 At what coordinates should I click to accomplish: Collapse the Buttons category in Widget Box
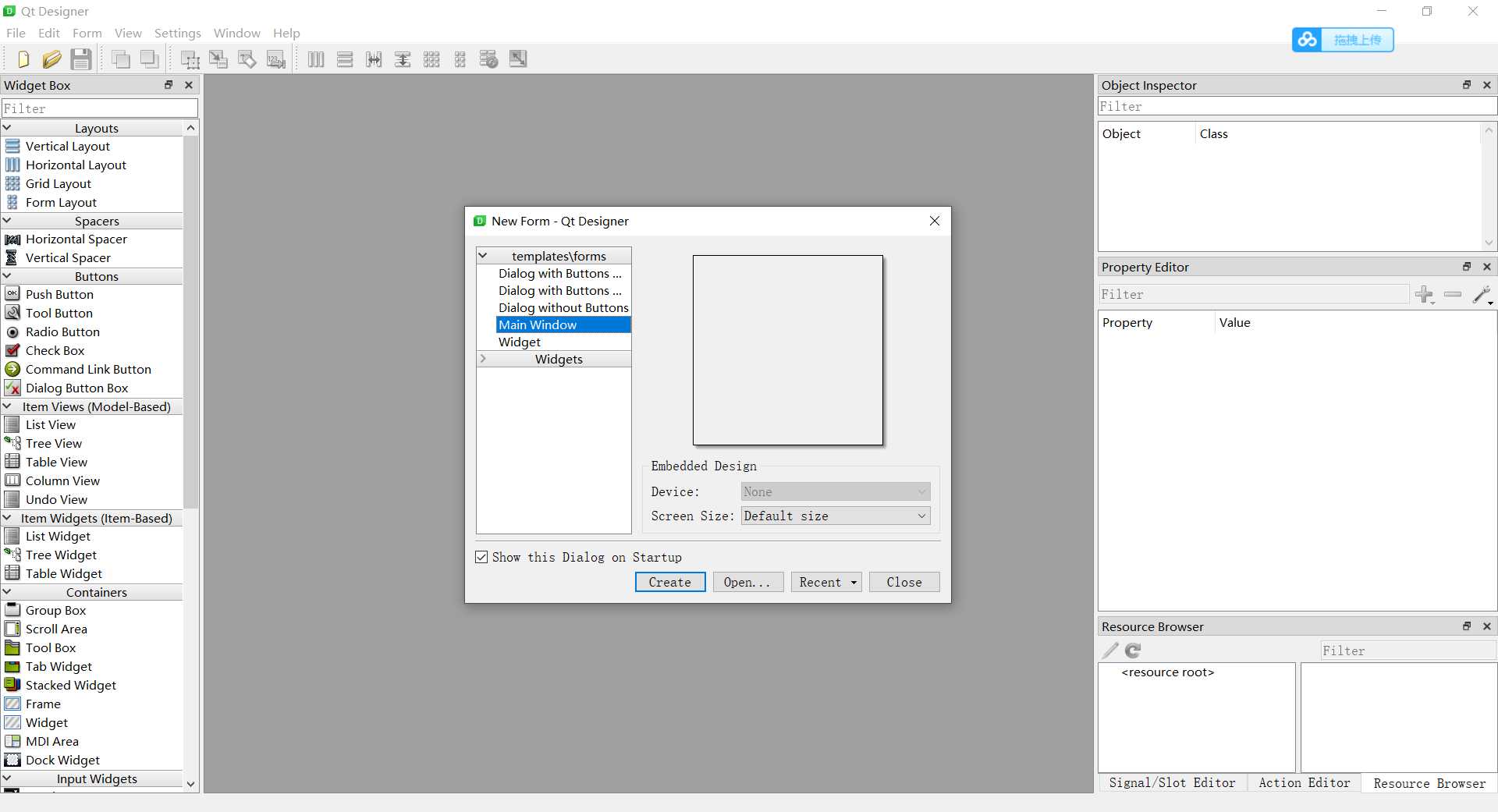pyautogui.click(x=7, y=276)
